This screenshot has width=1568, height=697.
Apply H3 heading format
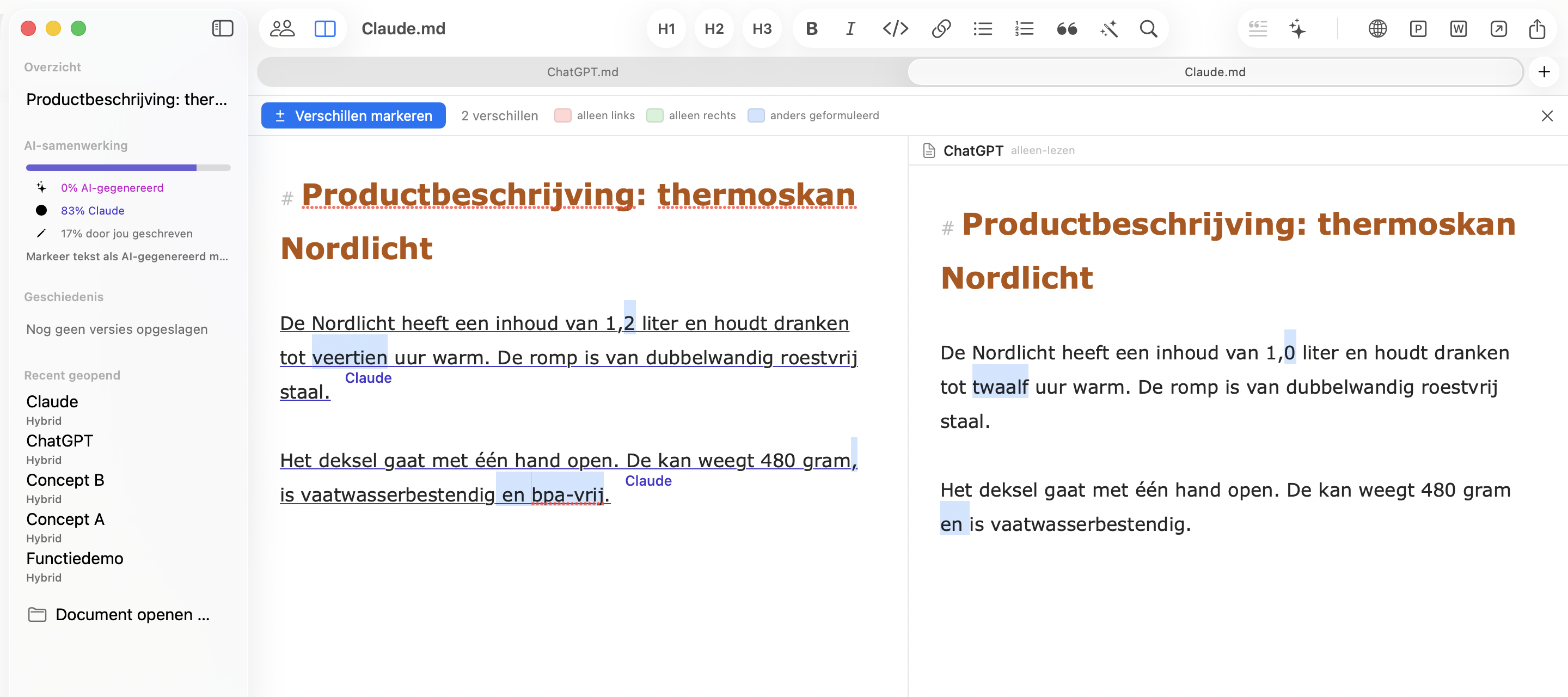(762, 29)
